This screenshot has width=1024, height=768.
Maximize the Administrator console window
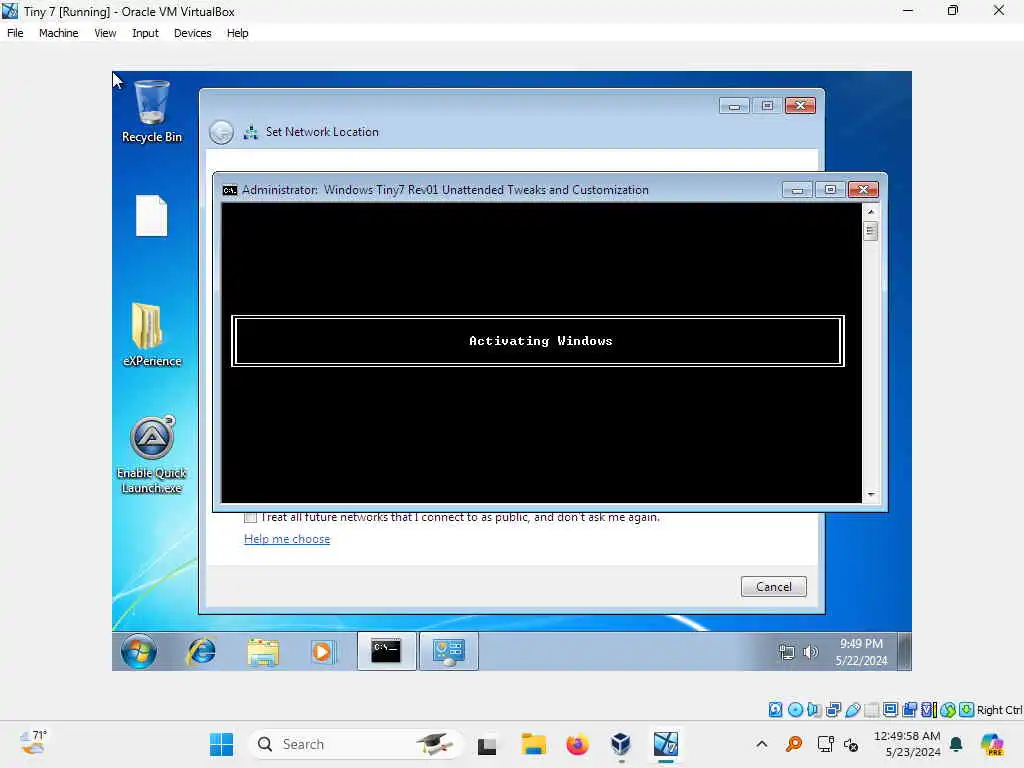pos(830,190)
